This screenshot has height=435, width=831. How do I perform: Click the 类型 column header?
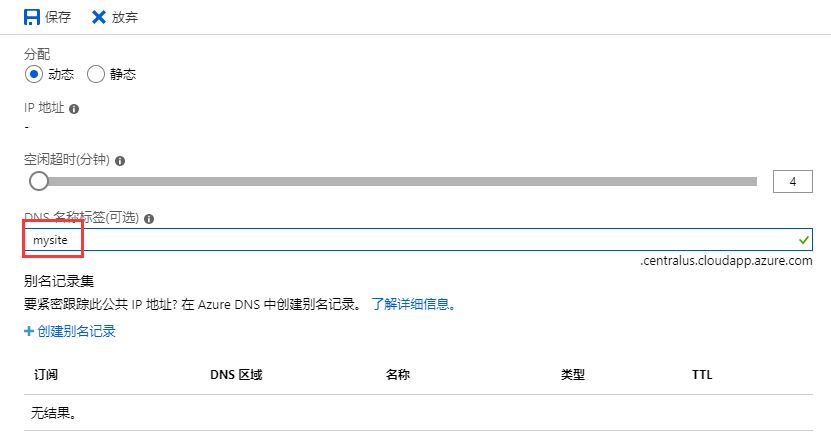pos(573,375)
